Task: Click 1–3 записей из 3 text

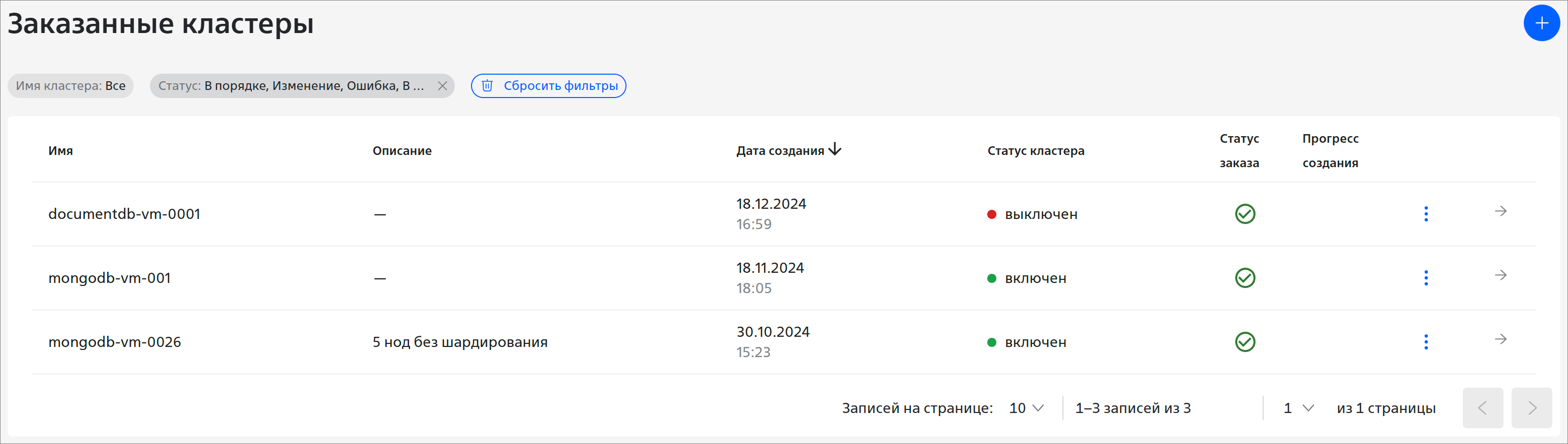Action: point(1133,408)
